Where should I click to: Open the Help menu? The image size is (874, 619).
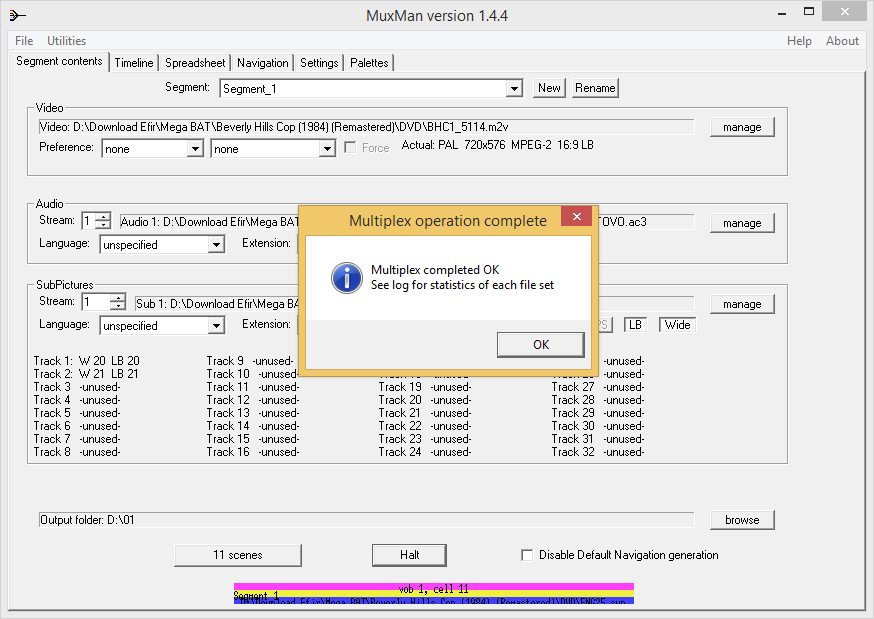coord(799,41)
